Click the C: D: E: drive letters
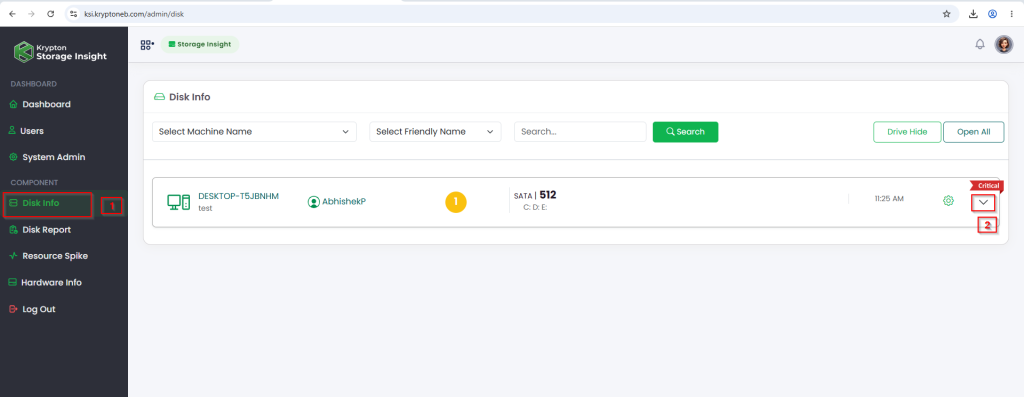1024x397 pixels. [x=535, y=208]
